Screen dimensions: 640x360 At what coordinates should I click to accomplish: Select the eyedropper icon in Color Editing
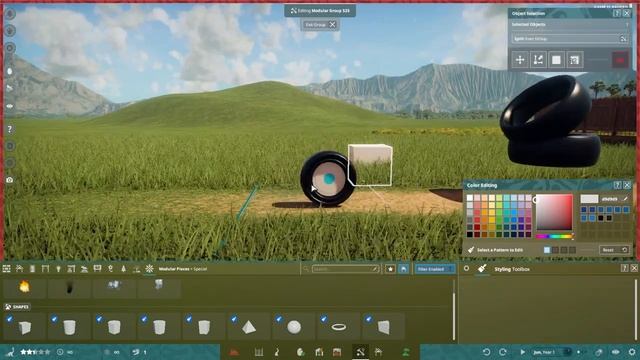(625, 199)
